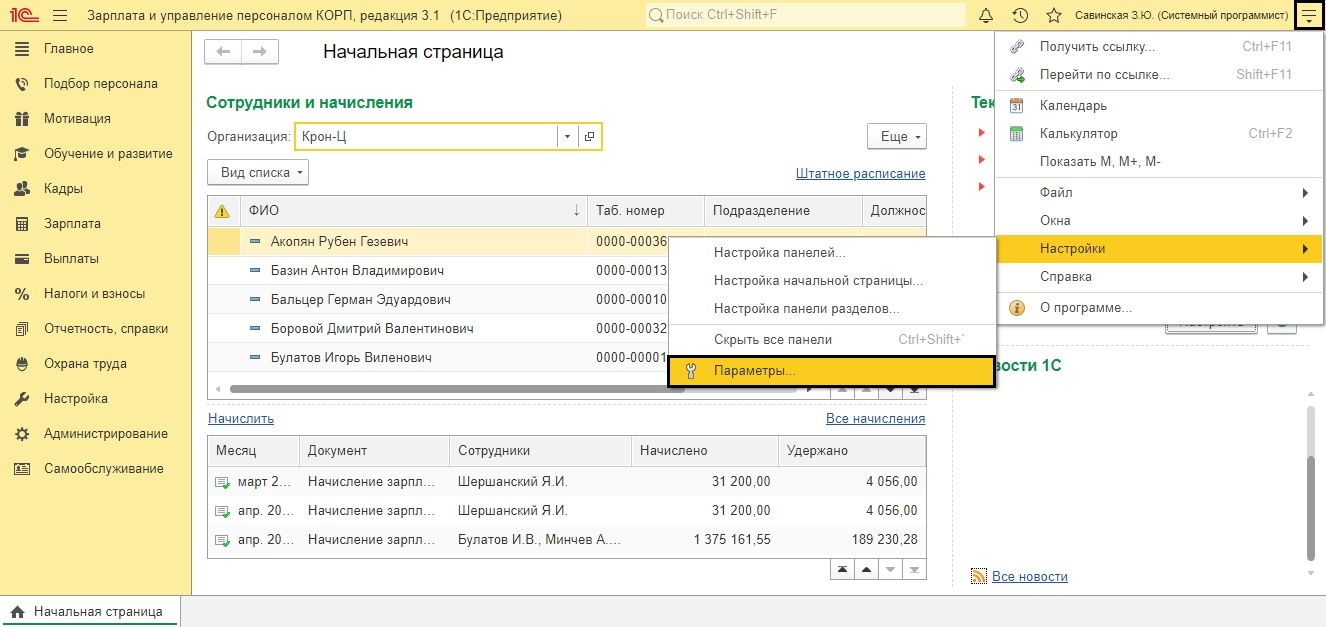Click the hamburger sections menu icon
1326x627 pixels.
(x=59, y=16)
